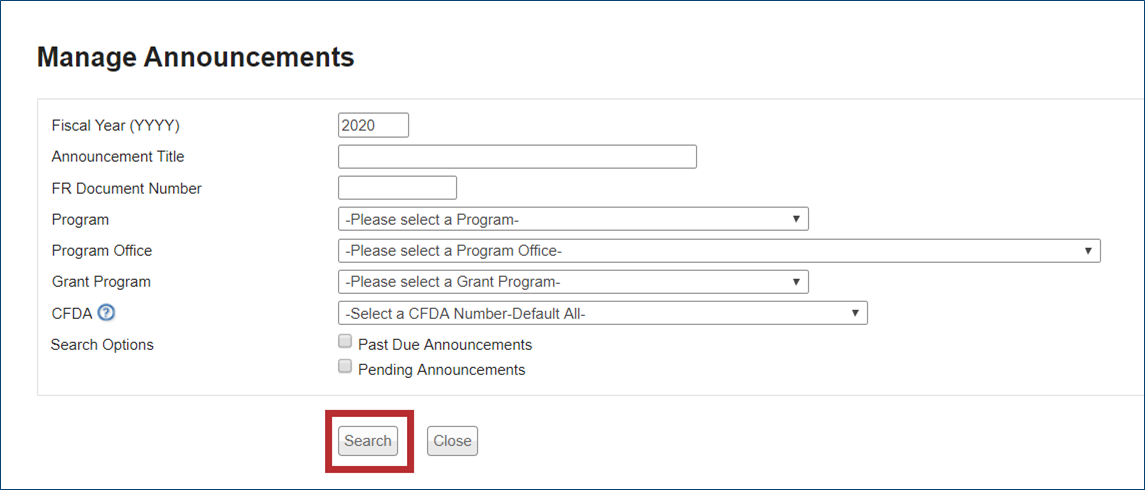This screenshot has height=490, width=1145.
Task: Open the CFDA help question mark icon
Action: (x=107, y=313)
